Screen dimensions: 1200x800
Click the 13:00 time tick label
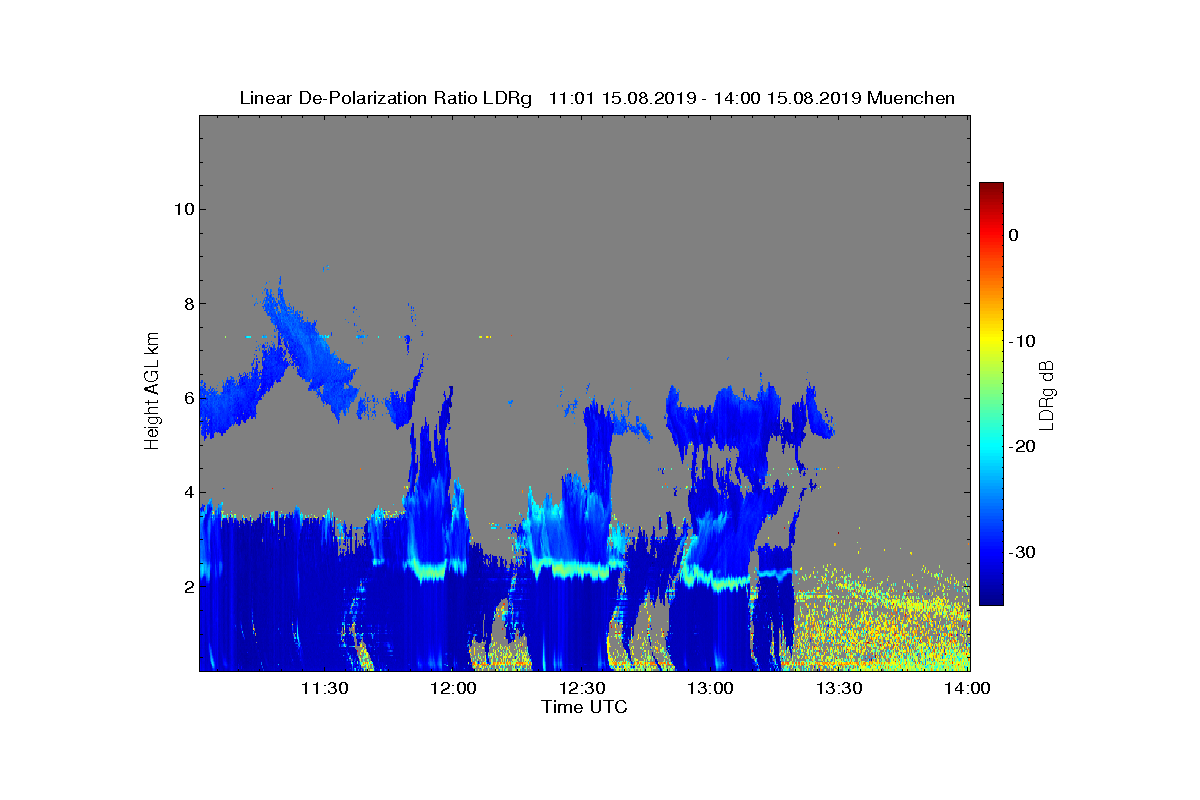click(710, 689)
